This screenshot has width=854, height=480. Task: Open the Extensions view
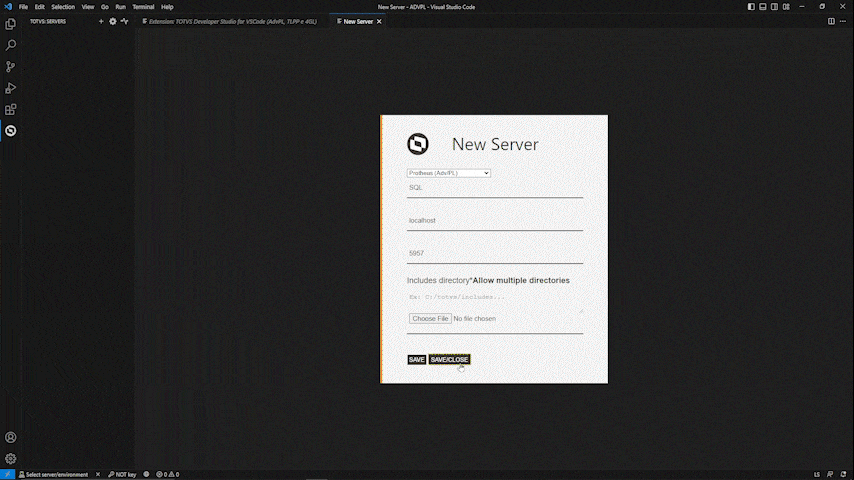10,110
